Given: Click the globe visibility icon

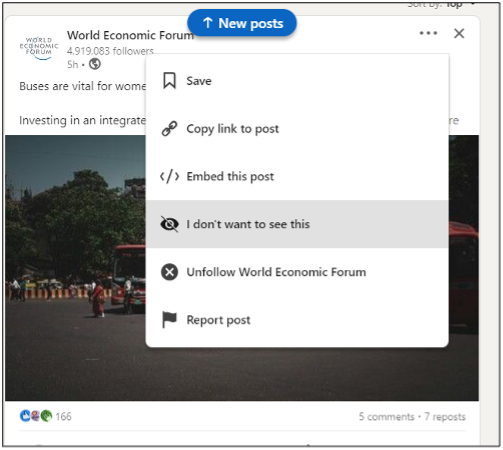Looking at the screenshot, I should tap(95, 64).
